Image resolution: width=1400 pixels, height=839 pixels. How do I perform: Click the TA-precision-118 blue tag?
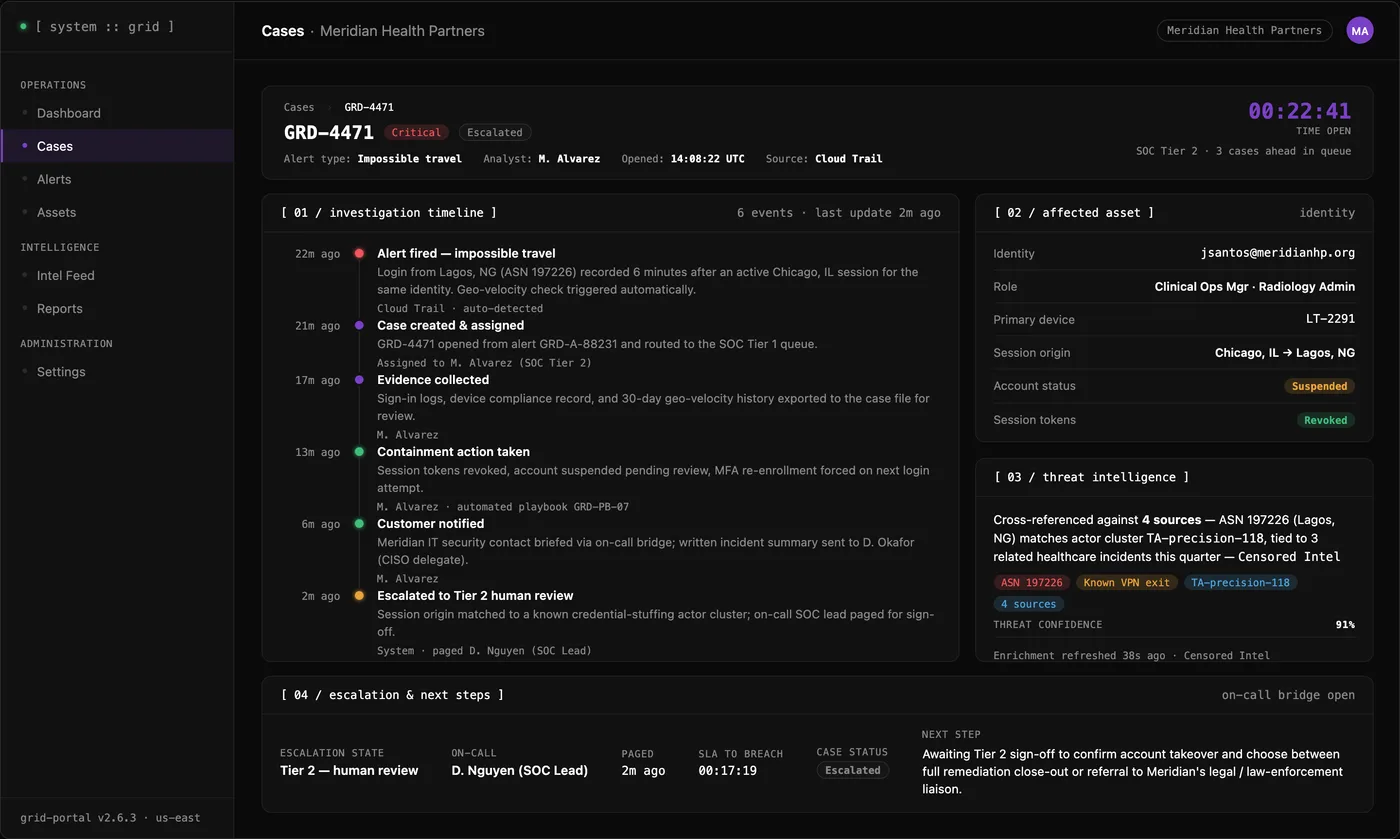coord(1241,582)
